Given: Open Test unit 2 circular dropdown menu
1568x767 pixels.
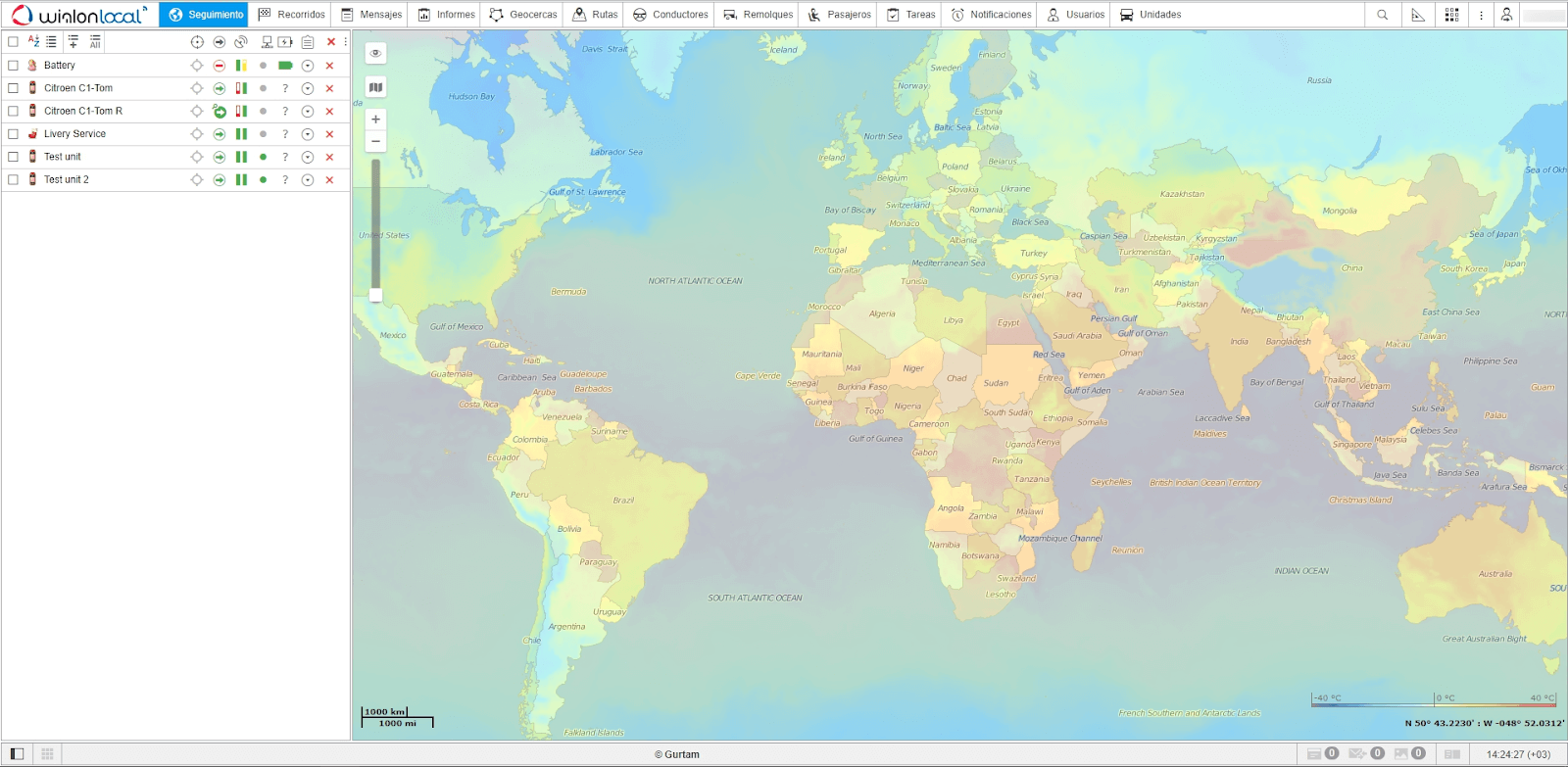Looking at the screenshot, I should point(308,180).
